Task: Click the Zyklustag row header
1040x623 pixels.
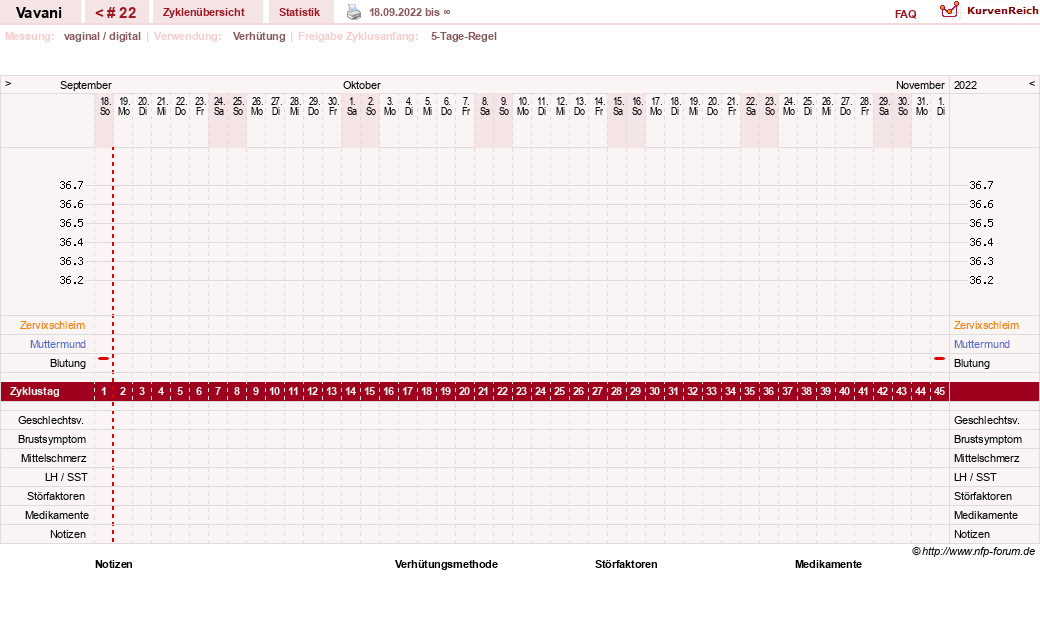Action: pos(34,391)
